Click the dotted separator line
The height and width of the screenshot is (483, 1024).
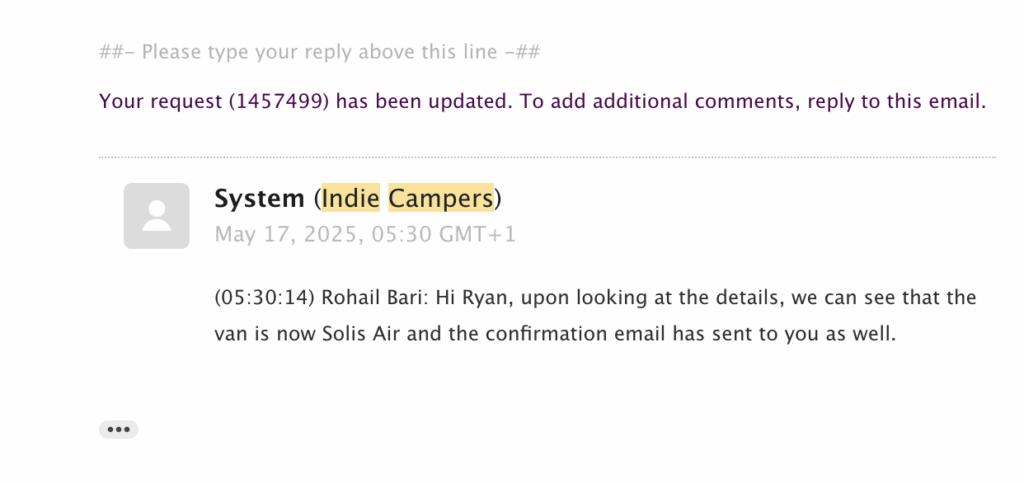click(x=547, y=157)
